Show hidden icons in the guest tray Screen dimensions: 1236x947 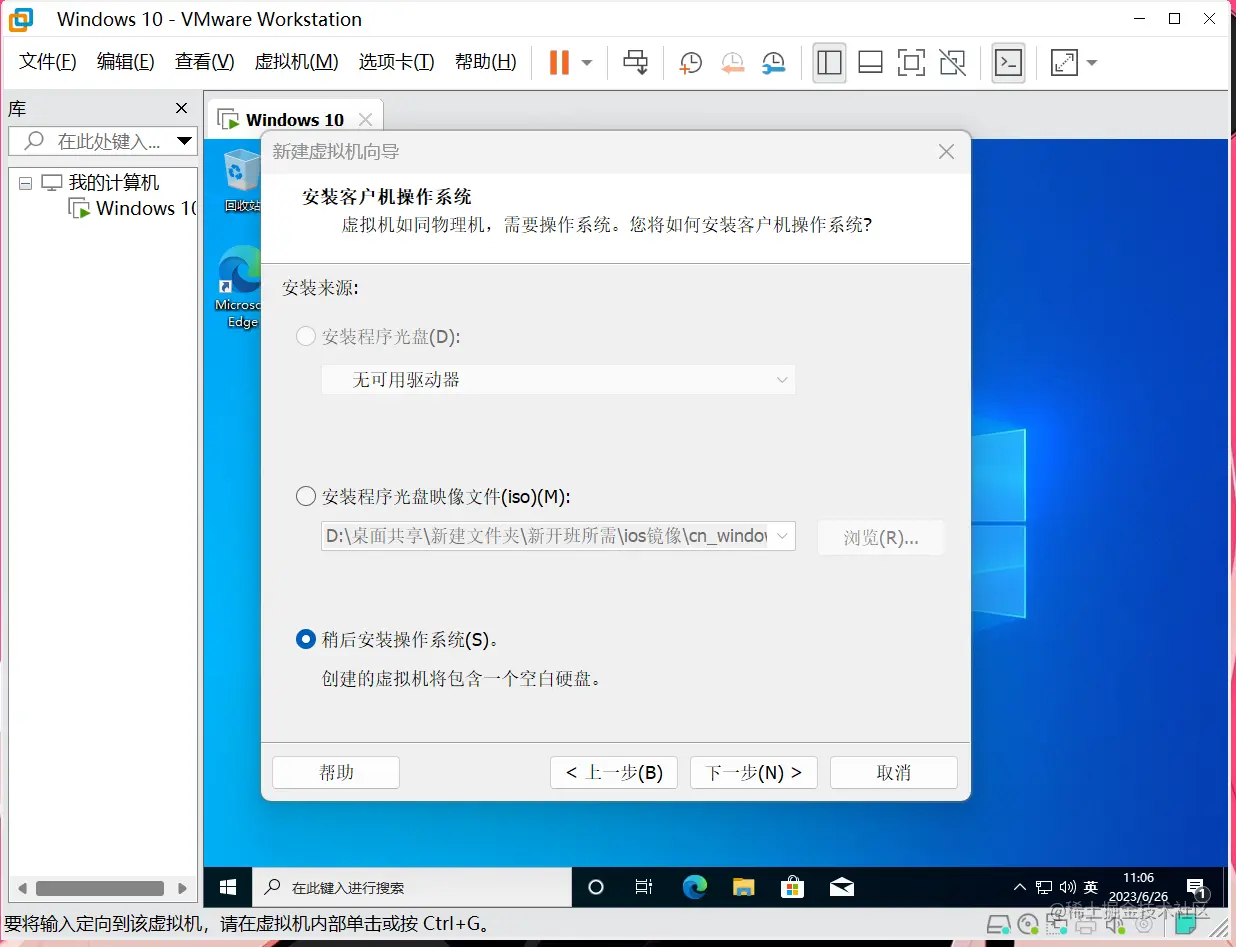(1019, 887)
